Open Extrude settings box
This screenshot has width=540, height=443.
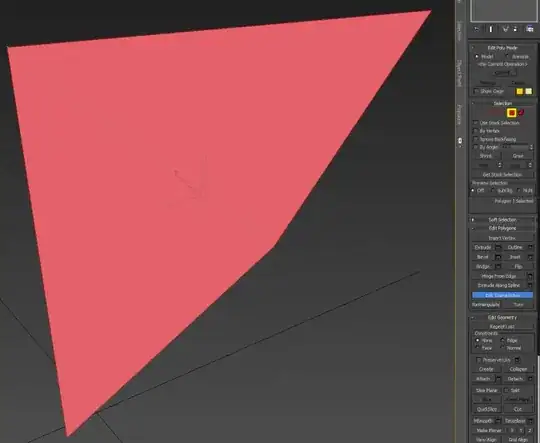[498, 247]
